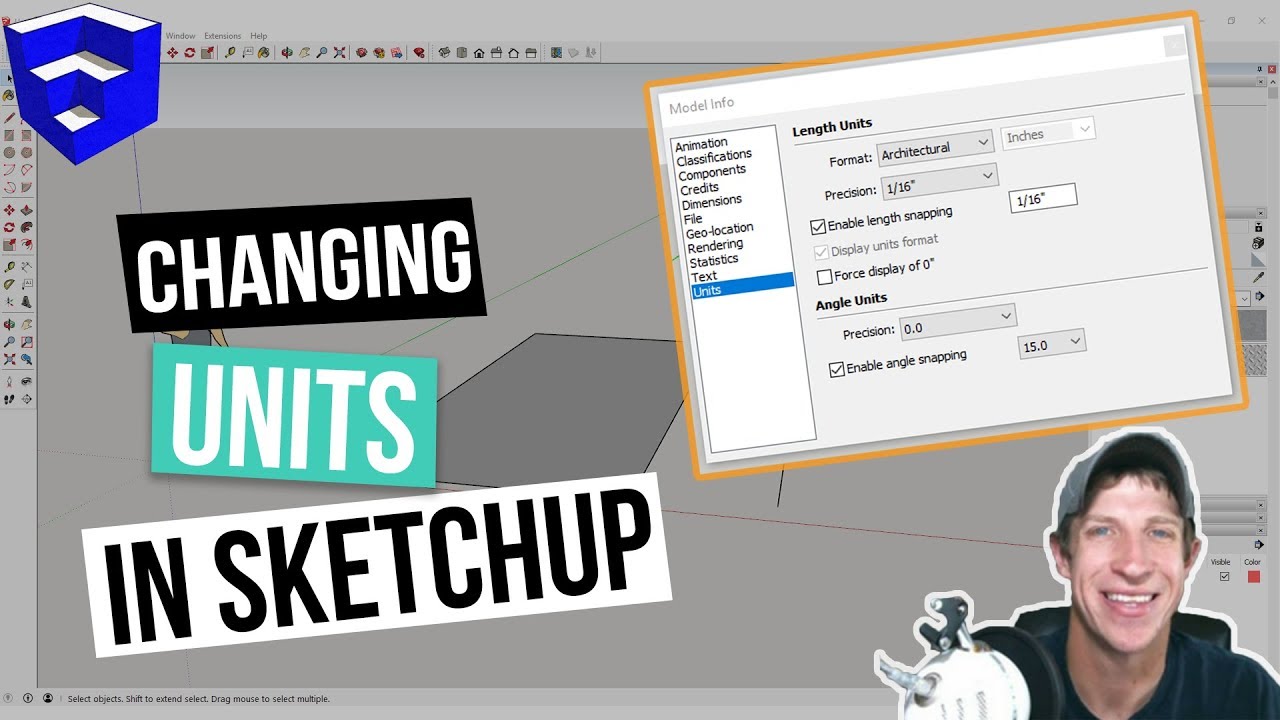Select the Circle tool in the left palette
The image size is (1280, 720).
click(9, 152)
